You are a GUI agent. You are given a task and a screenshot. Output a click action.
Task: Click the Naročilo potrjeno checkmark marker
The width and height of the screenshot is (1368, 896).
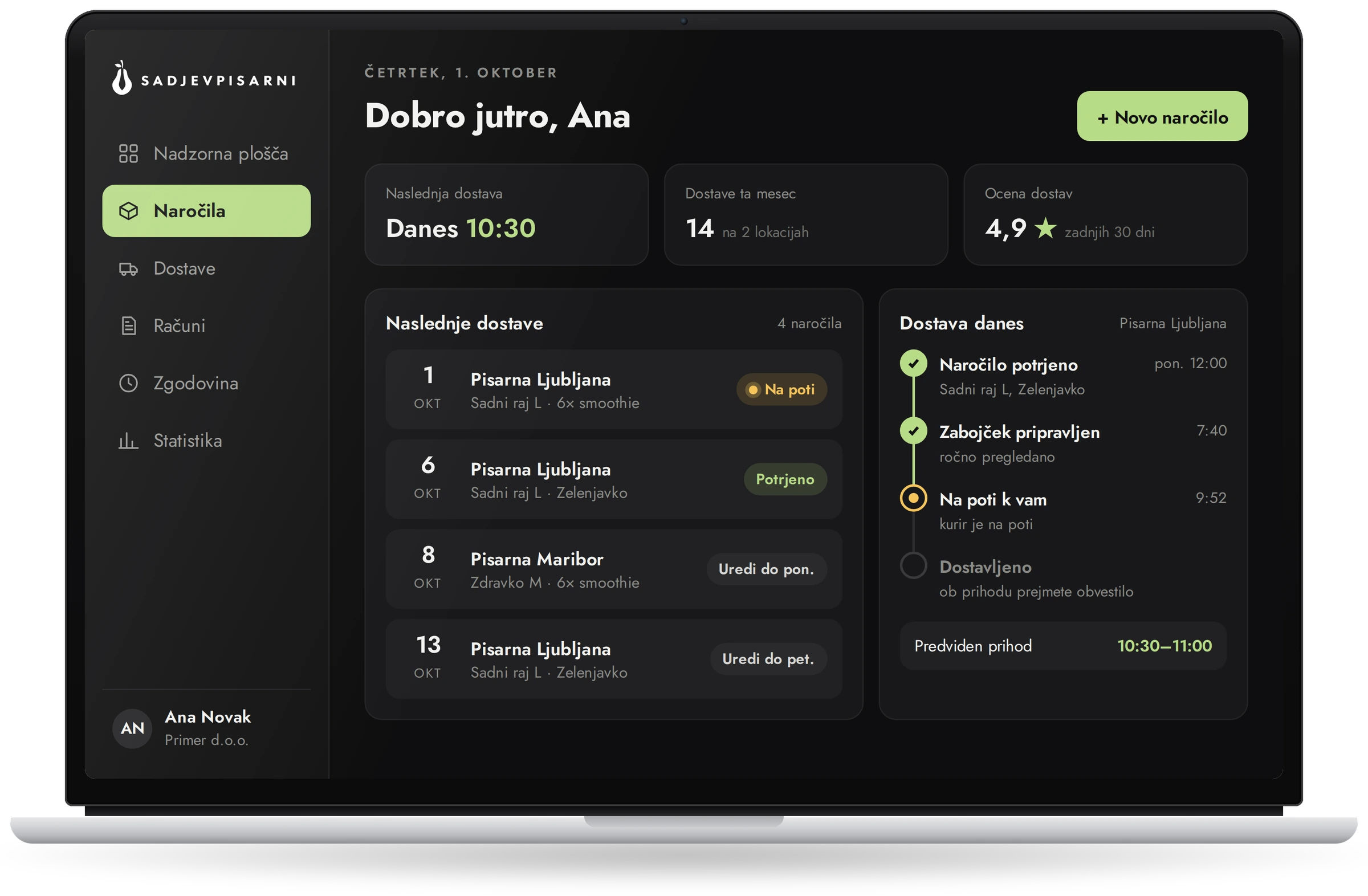[x=913, y=363]
